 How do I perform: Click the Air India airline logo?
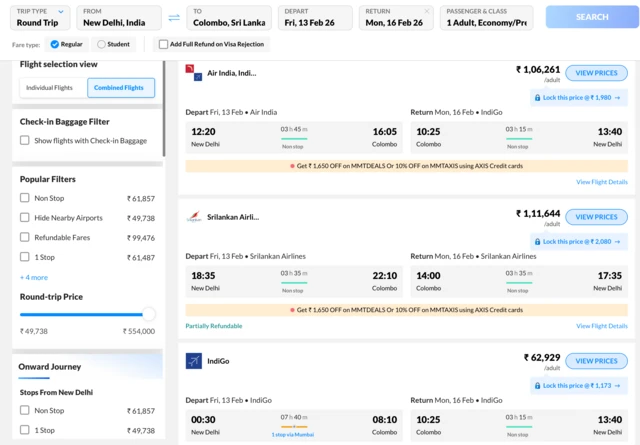[x=194, y=73]
